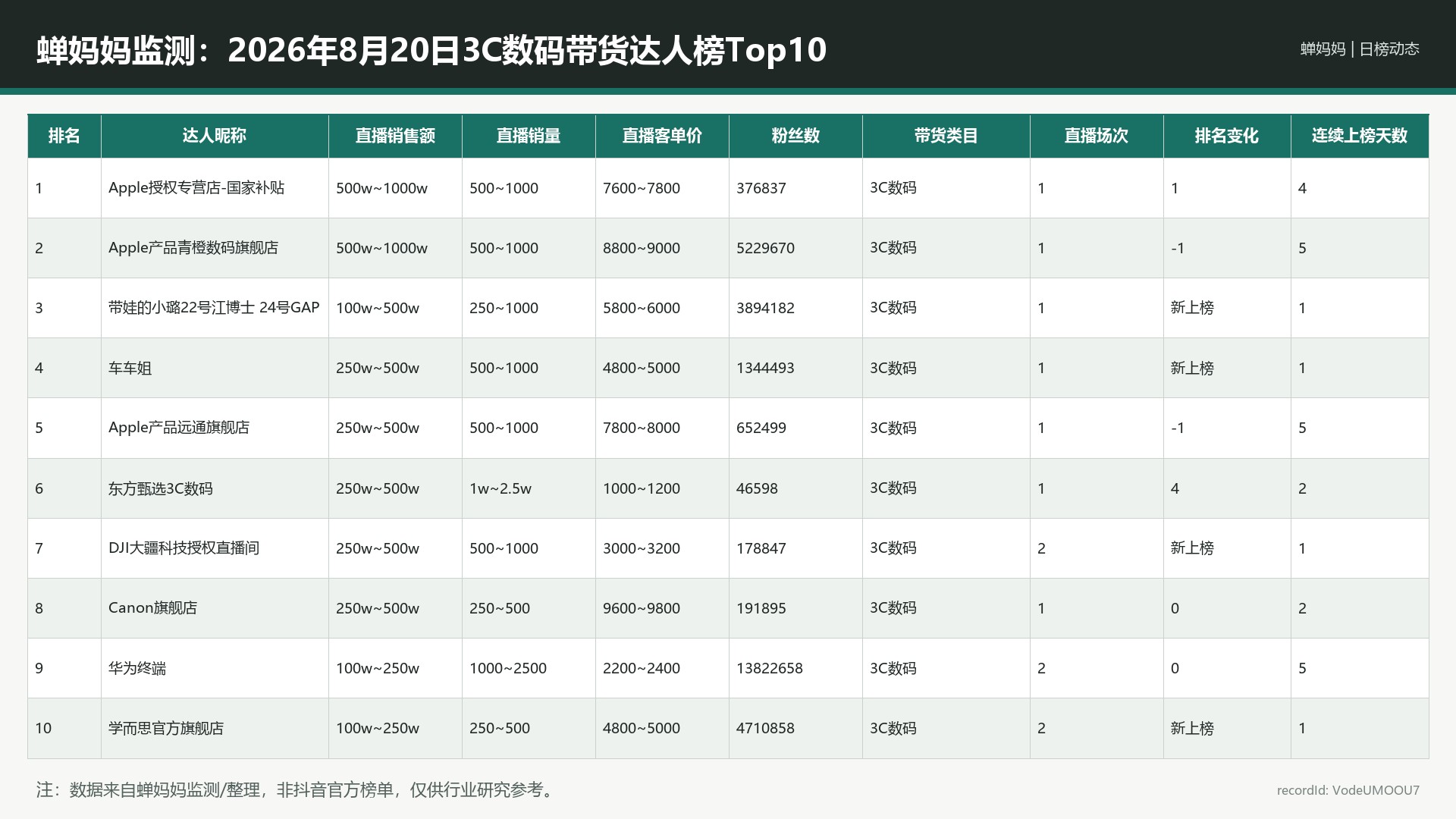Click fan count 4710858

(765, 728)
